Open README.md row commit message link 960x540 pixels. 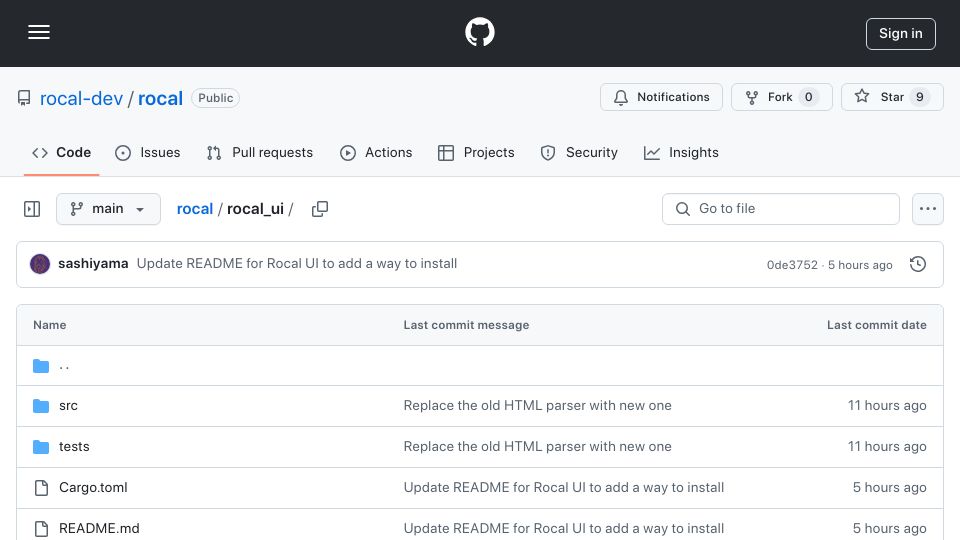tap(564, 529)
